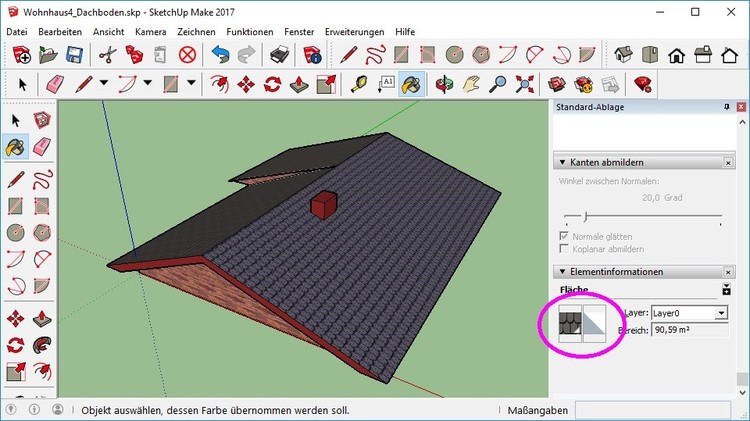Select the Pan hand tool
This screenshot has height=421, width=750.
(471, 84)
